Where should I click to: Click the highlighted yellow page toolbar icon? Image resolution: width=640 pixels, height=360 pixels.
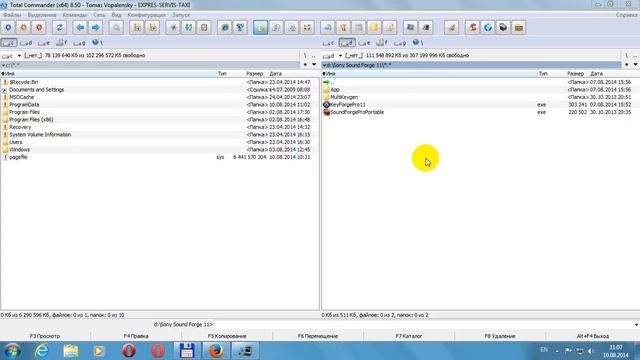(260, 27)
